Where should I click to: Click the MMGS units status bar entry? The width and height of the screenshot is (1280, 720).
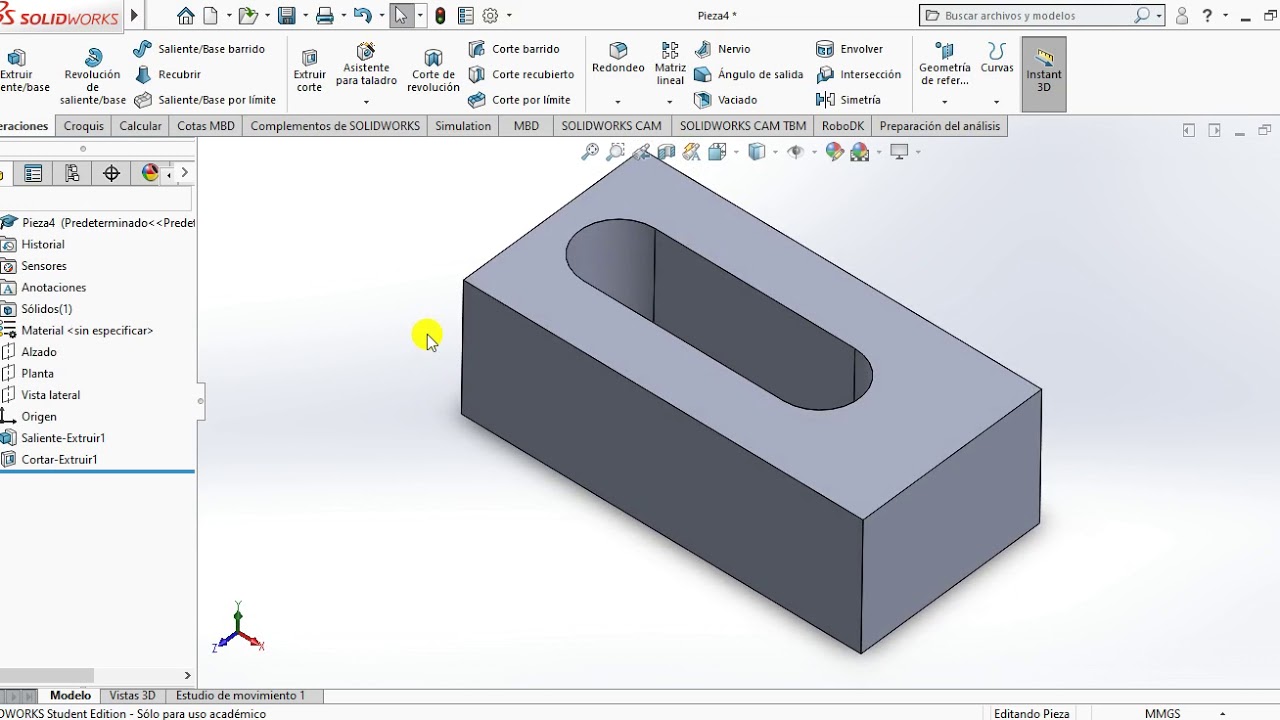(1163, 714)
